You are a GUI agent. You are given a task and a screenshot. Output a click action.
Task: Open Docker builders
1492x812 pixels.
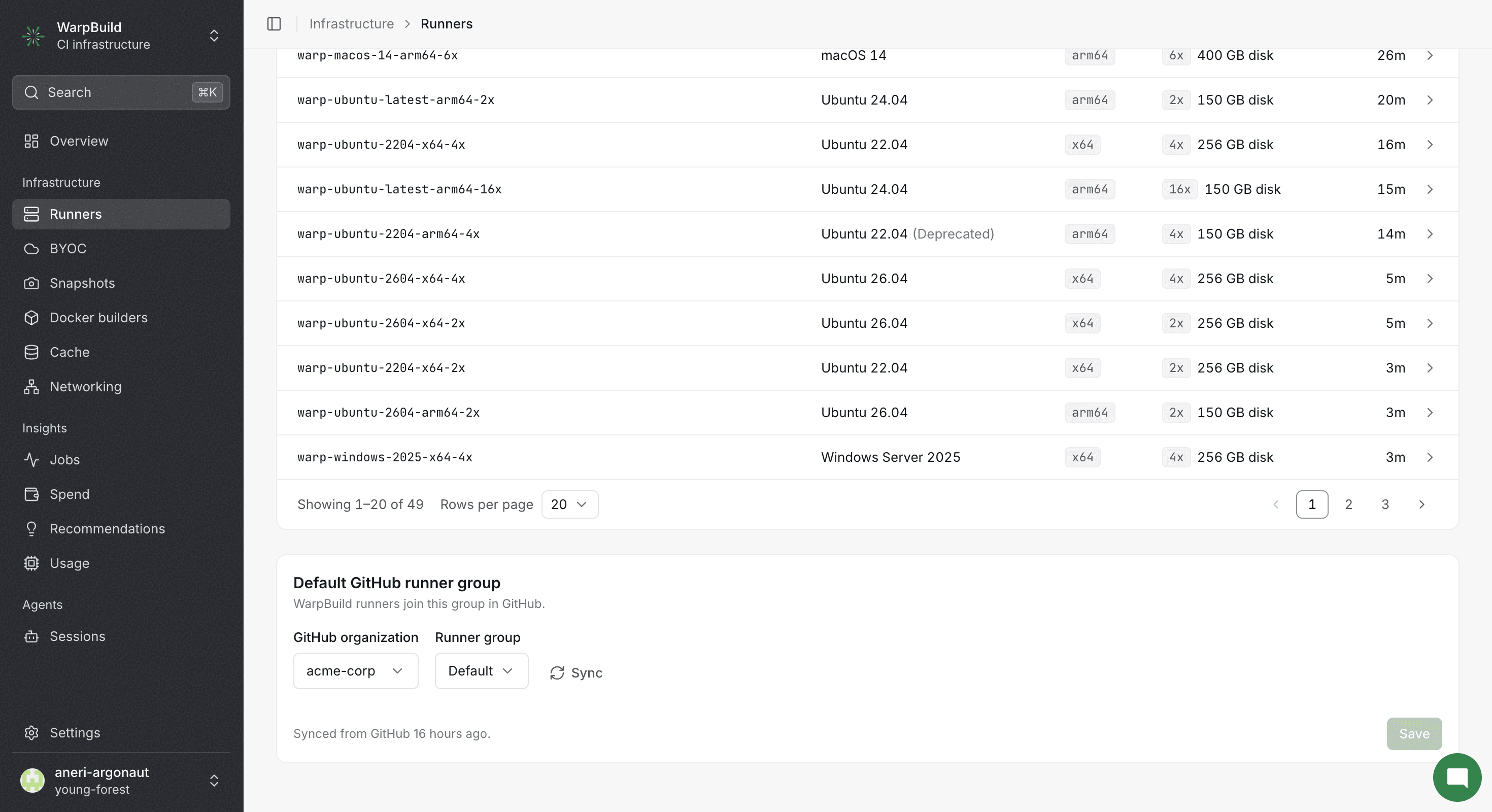(x=121, y=317)
